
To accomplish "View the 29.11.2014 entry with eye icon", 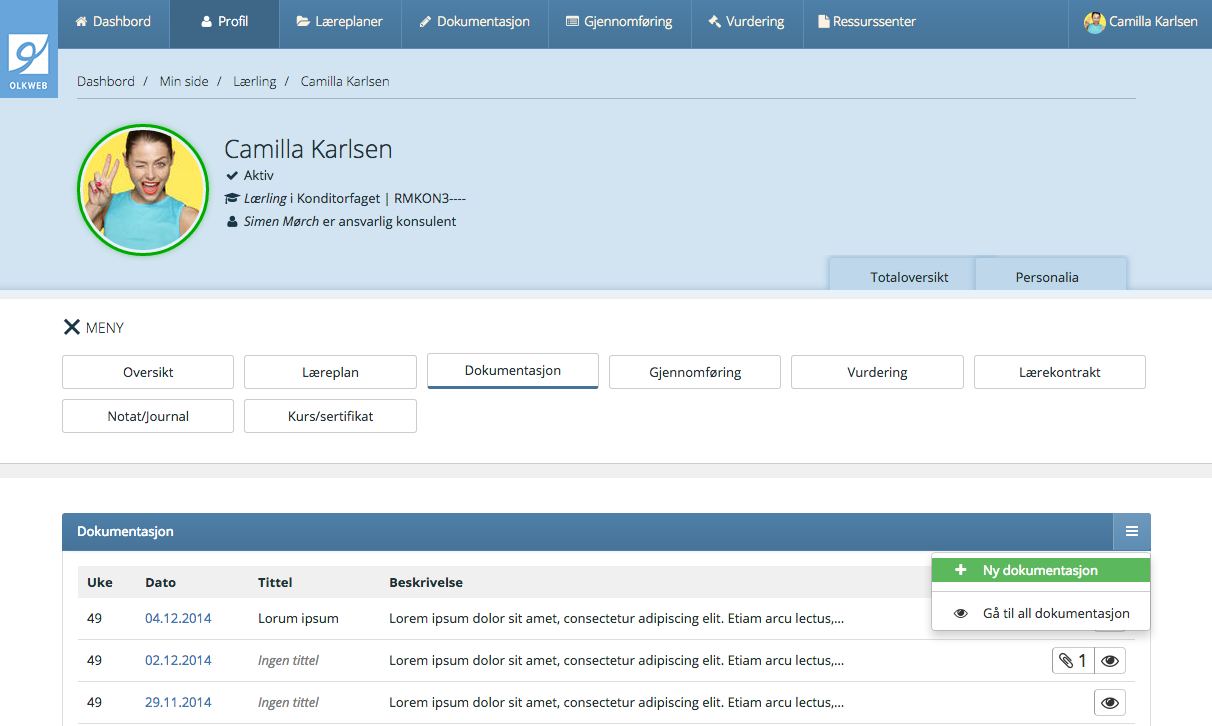I will 1110,703.
